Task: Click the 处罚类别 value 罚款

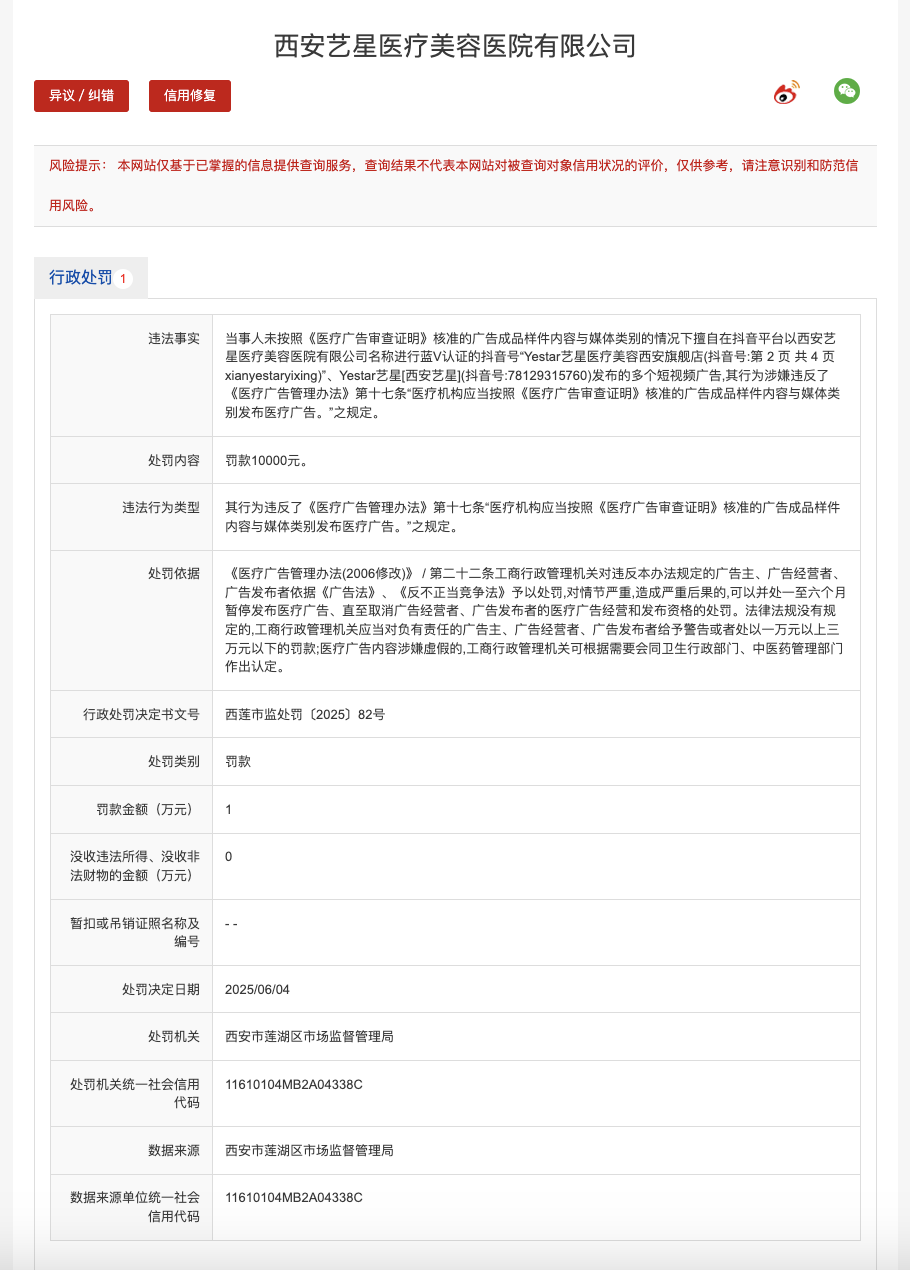Action: pos(238,762)
